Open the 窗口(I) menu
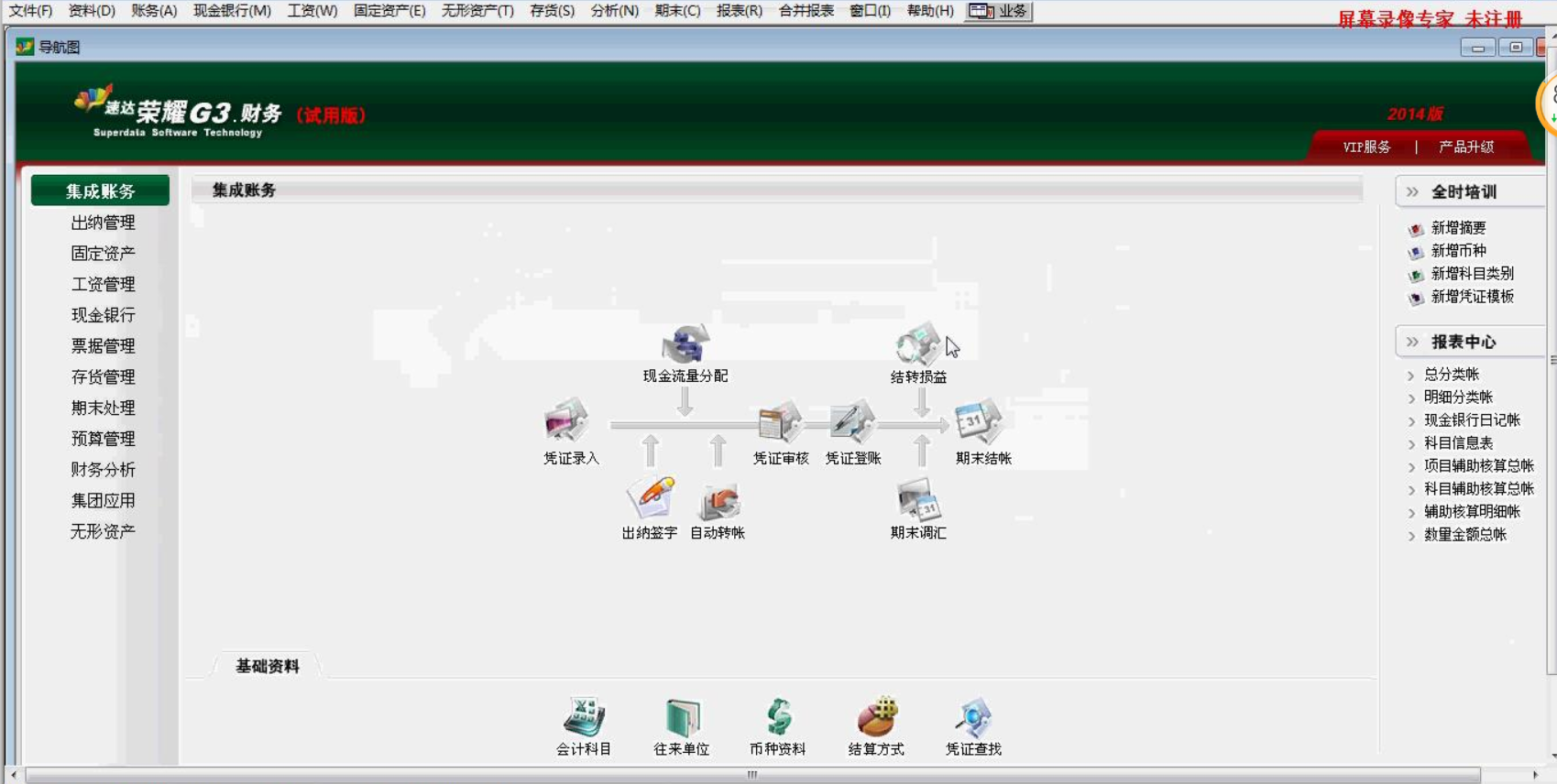 pos(870,11)
